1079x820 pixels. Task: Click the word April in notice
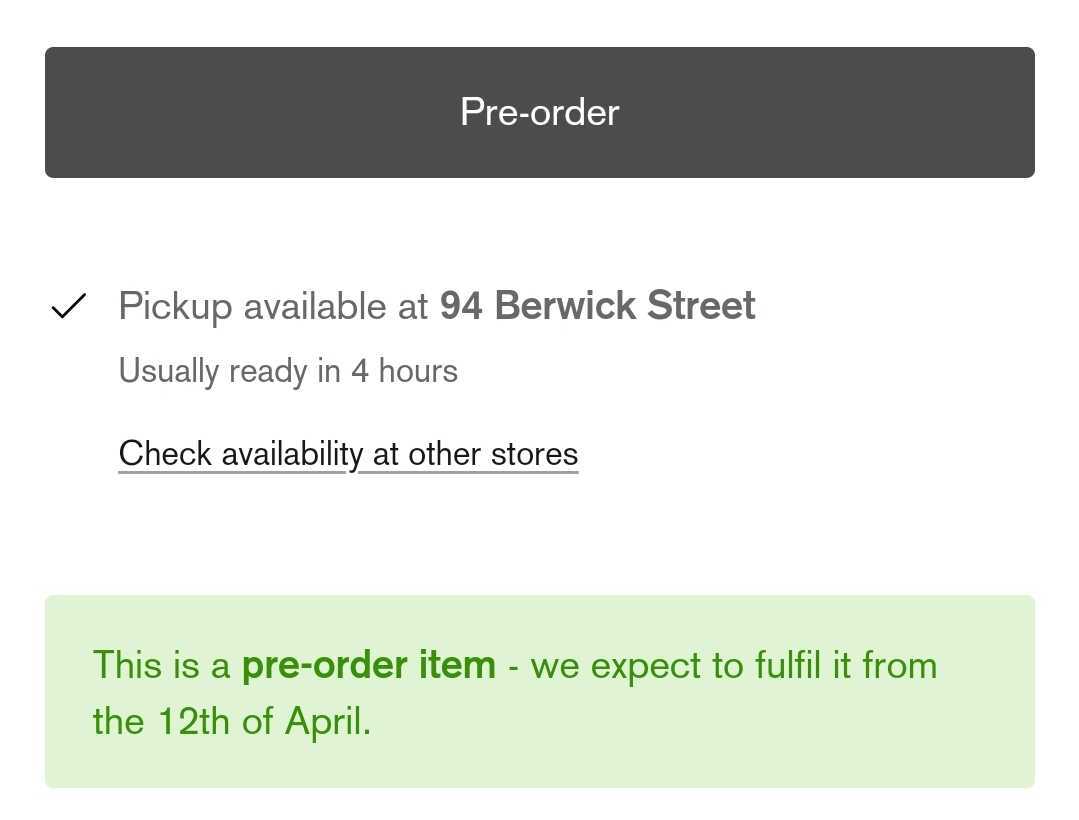[x=326, y=721]
